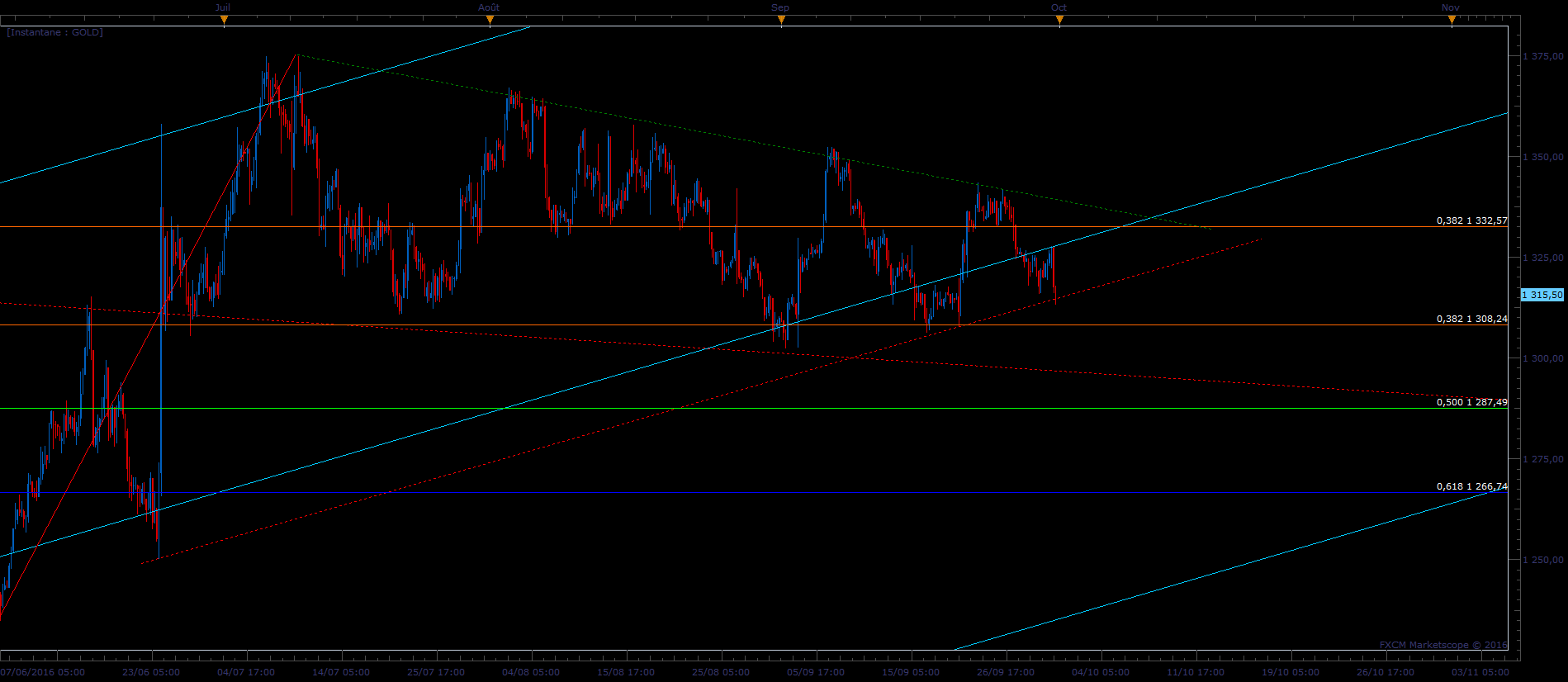Select the Sep month marker
Screen dimensions: 1568x682
[780, 7]
